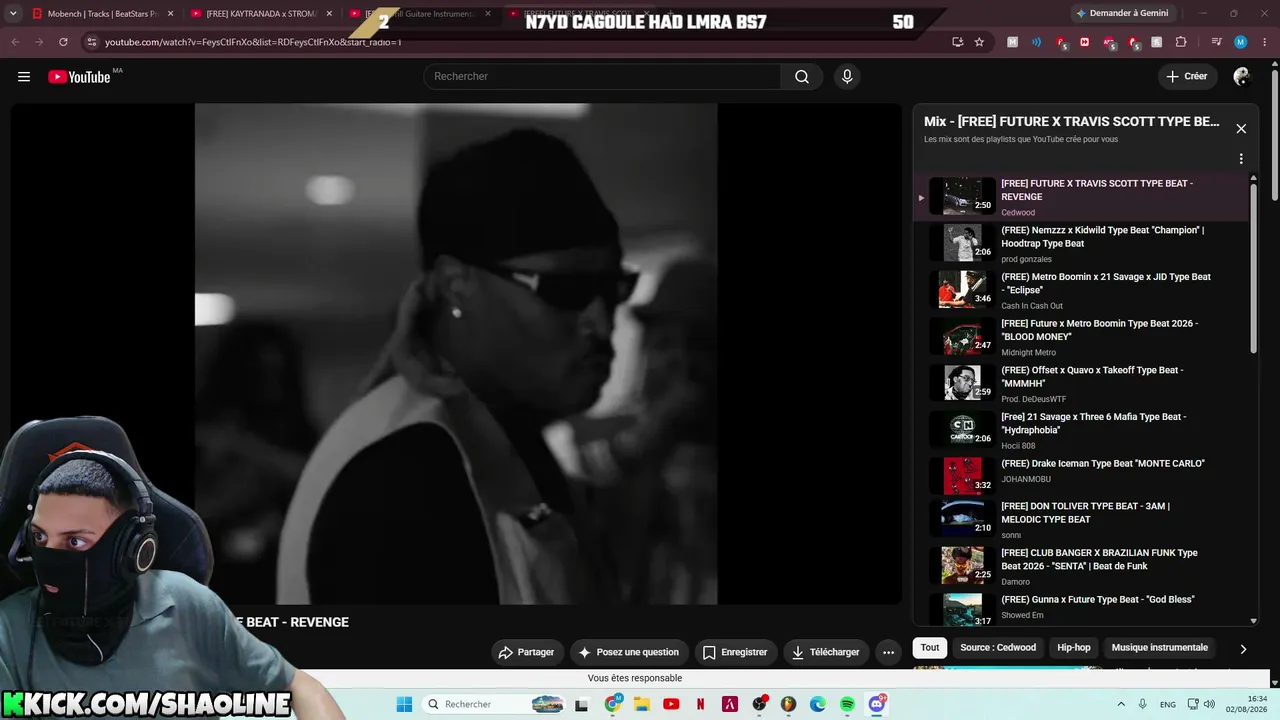Viewport: 1280px width, 720px height.
Task: Click the 'Posez une question' button
Action: pos(629,652)
